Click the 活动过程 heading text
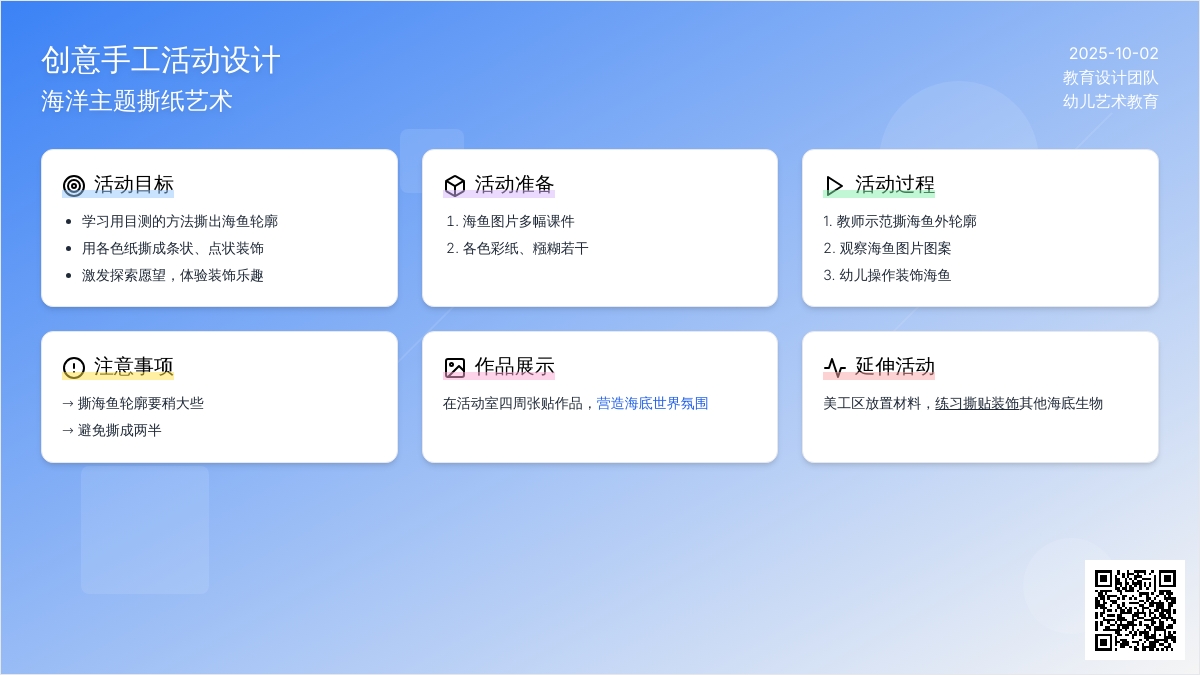 click(894, 184)
